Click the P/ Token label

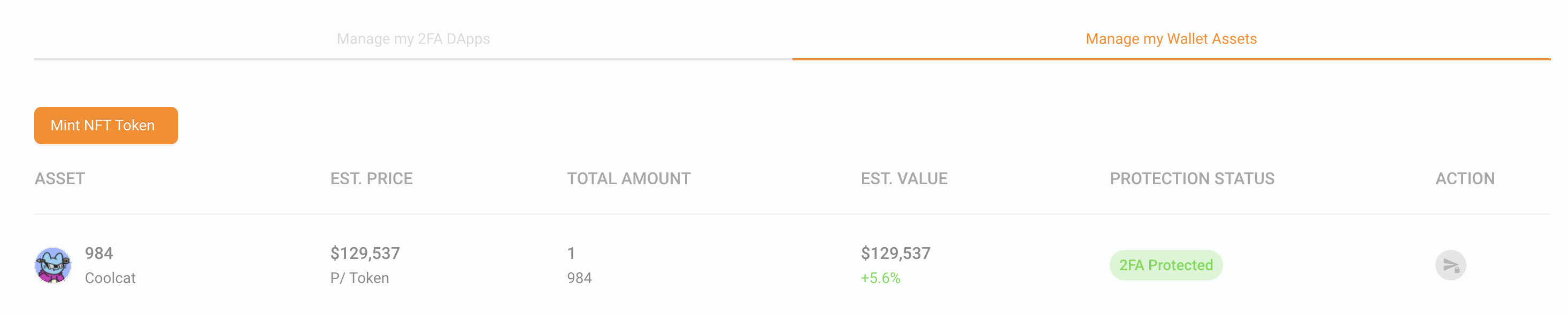click(360, 278)
